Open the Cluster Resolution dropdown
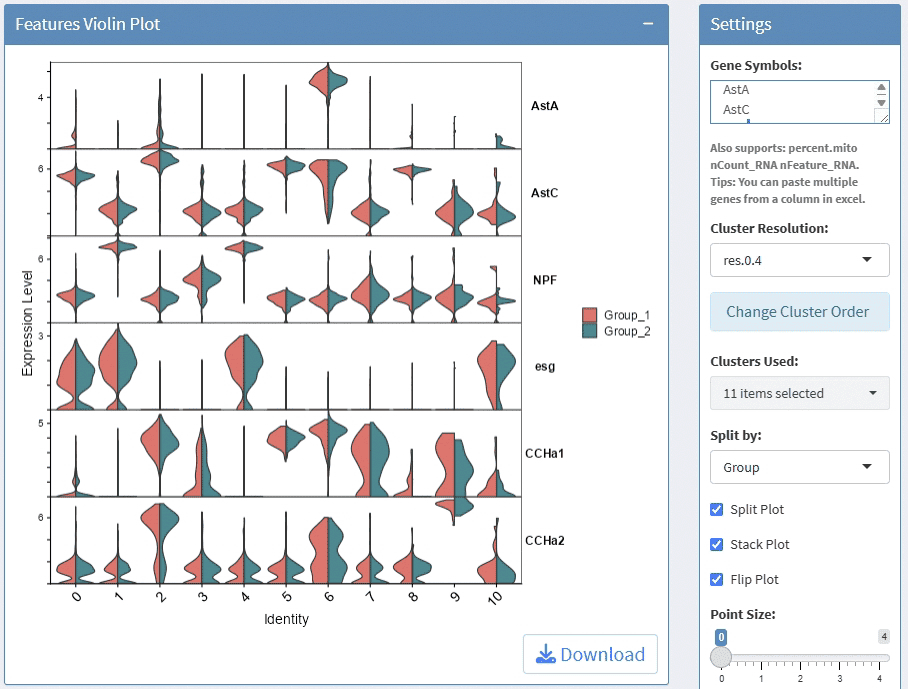The image size is (908, 689). (798, 260)
